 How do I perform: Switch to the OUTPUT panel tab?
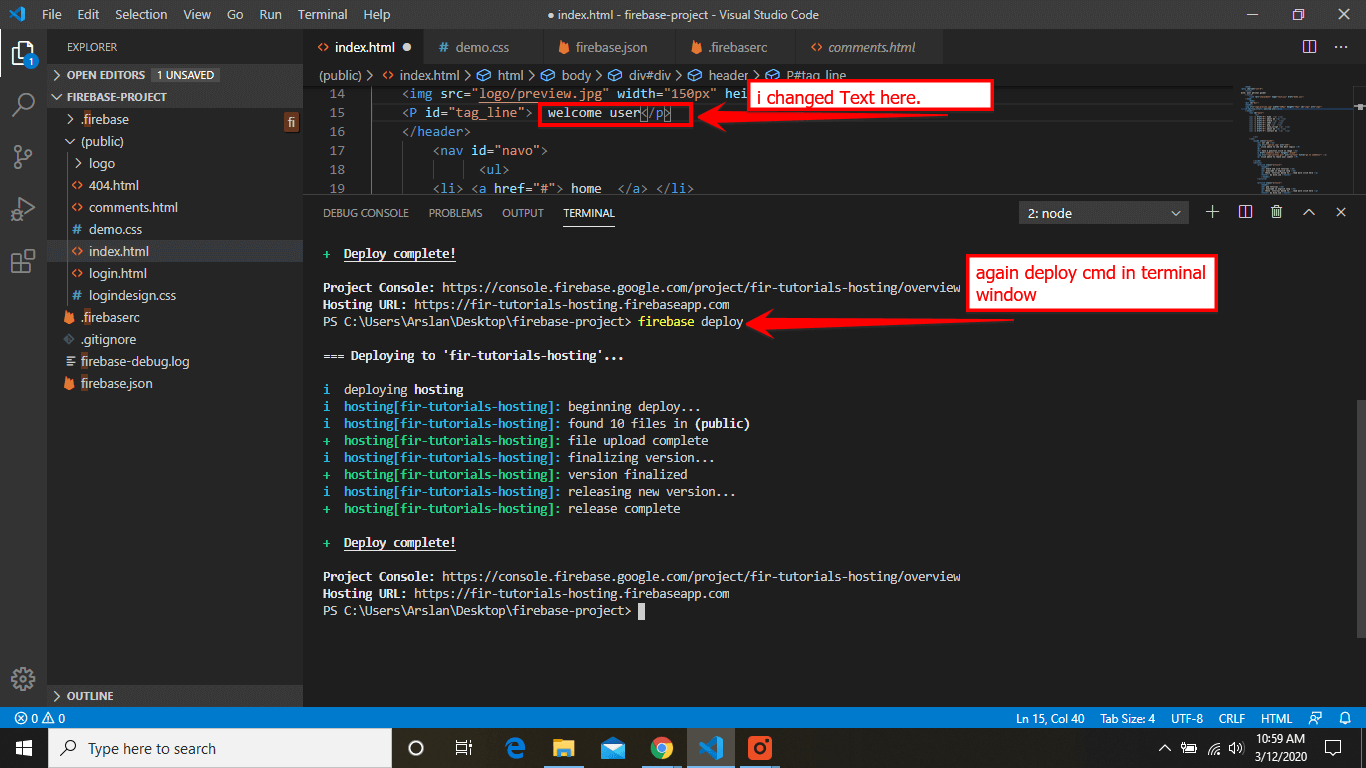(523, 213)
